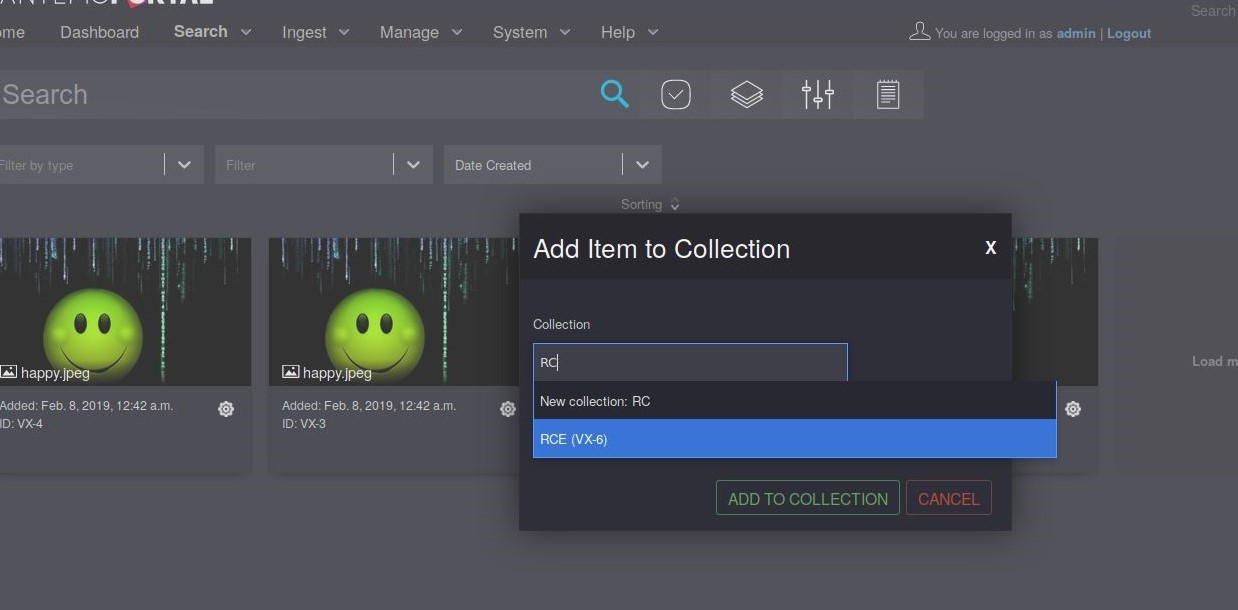Screen dimensions: 1238x610
Task: Click the notepad list icon in search toolbar
Action: tap(888, 95)
